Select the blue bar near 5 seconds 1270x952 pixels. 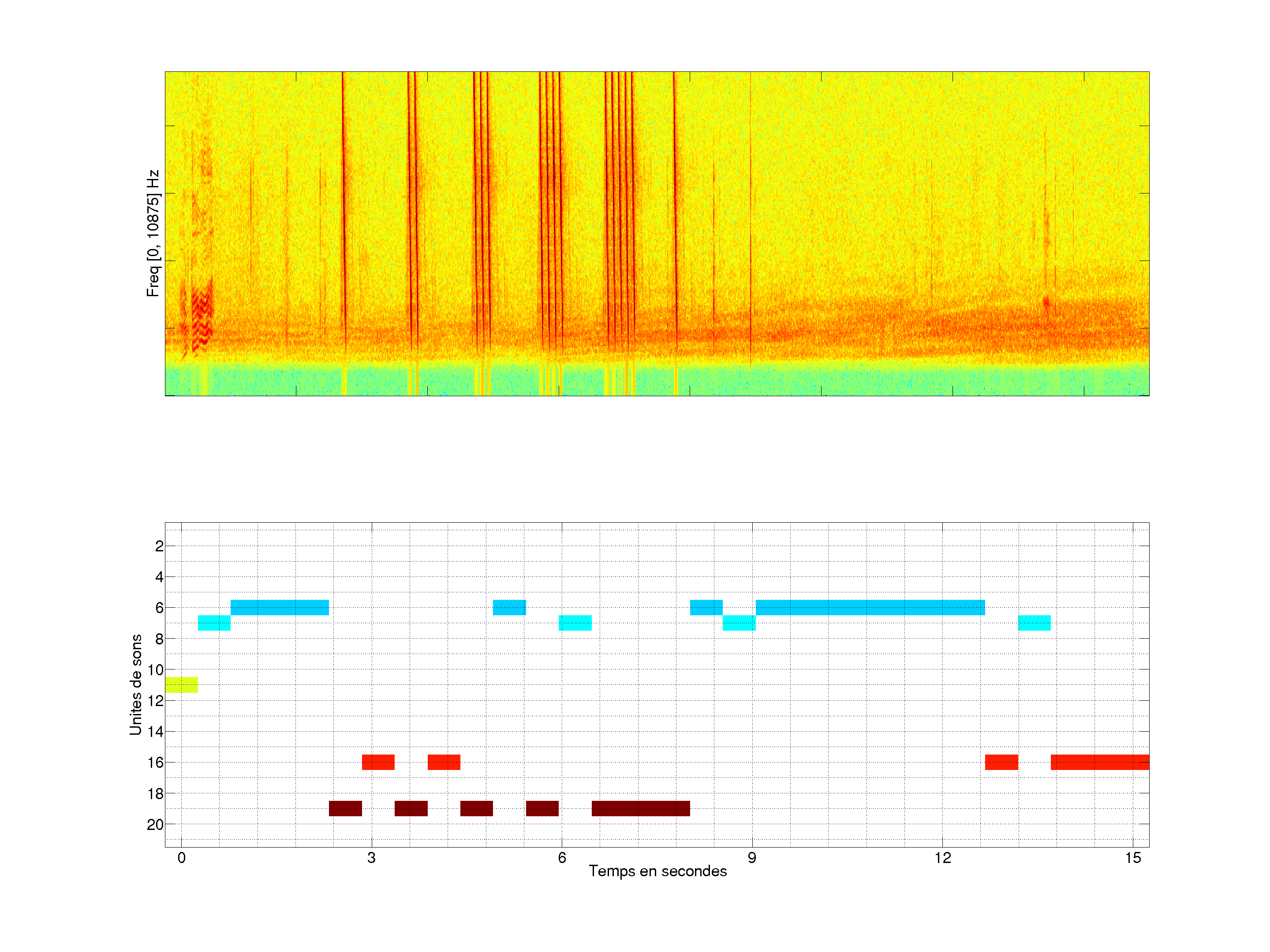click(509, 607)
